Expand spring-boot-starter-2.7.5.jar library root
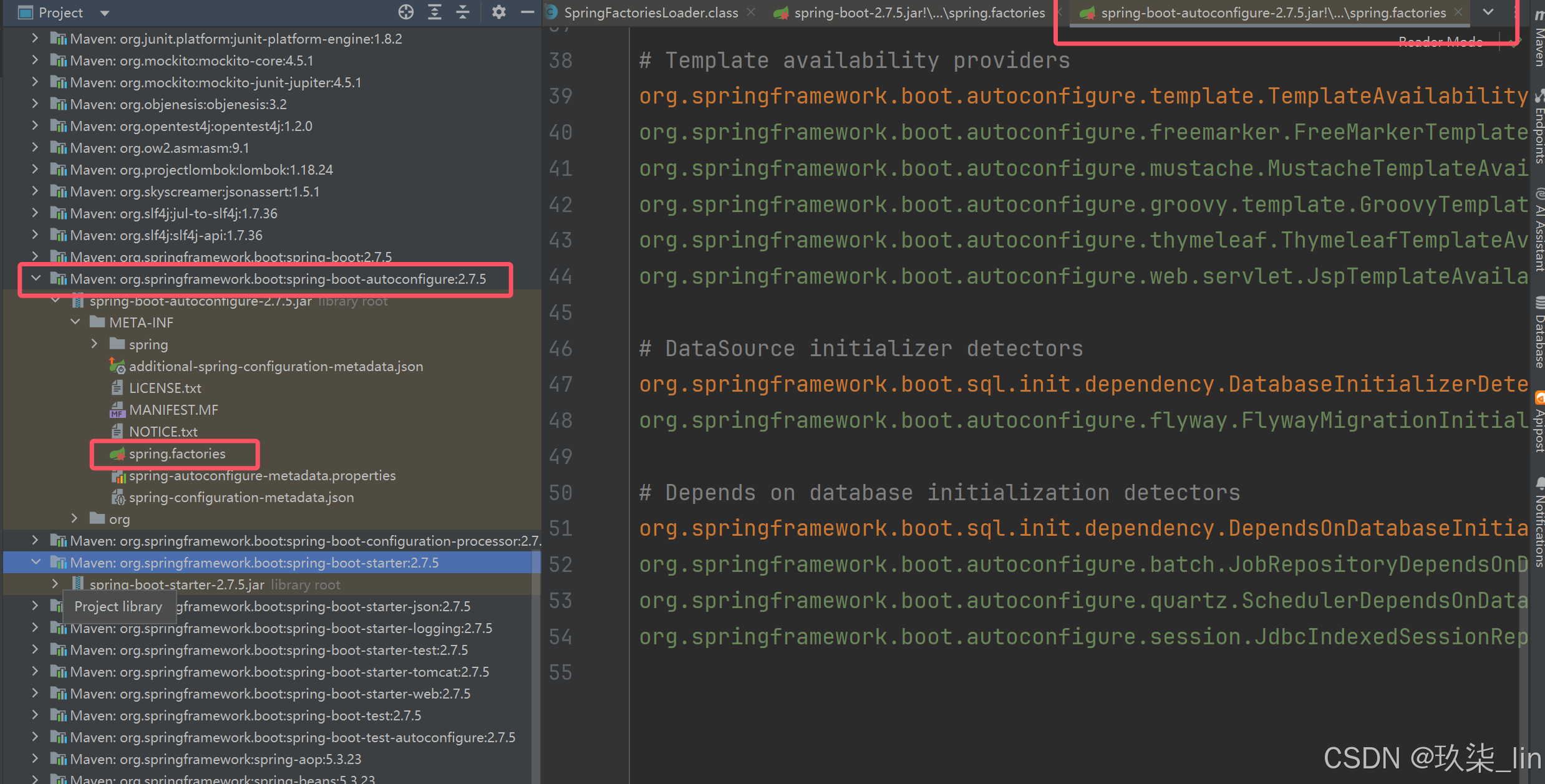The width and height of the screenshot is (1545, 784). point(56,584)
